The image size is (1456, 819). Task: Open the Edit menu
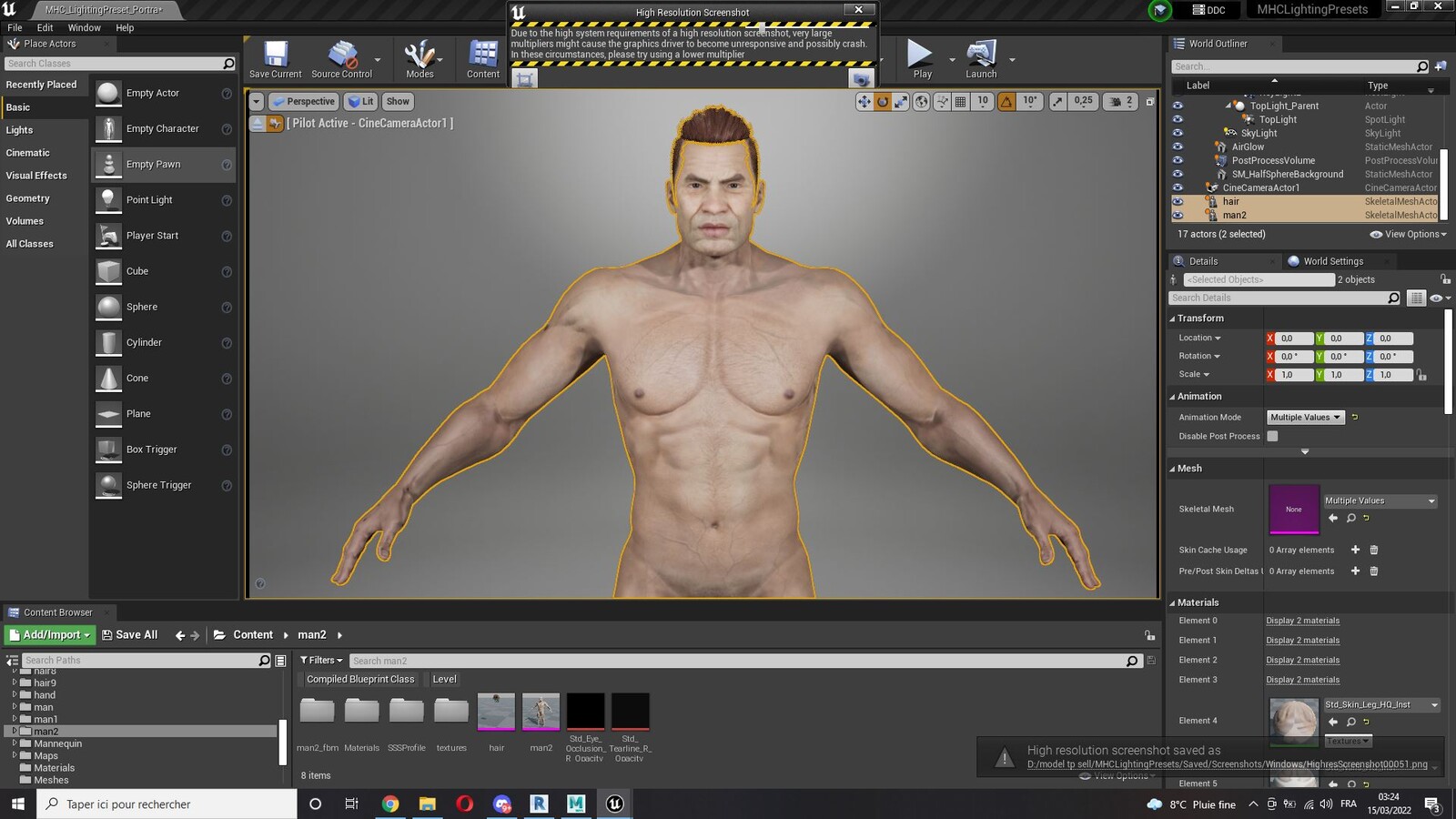point(45,28)
